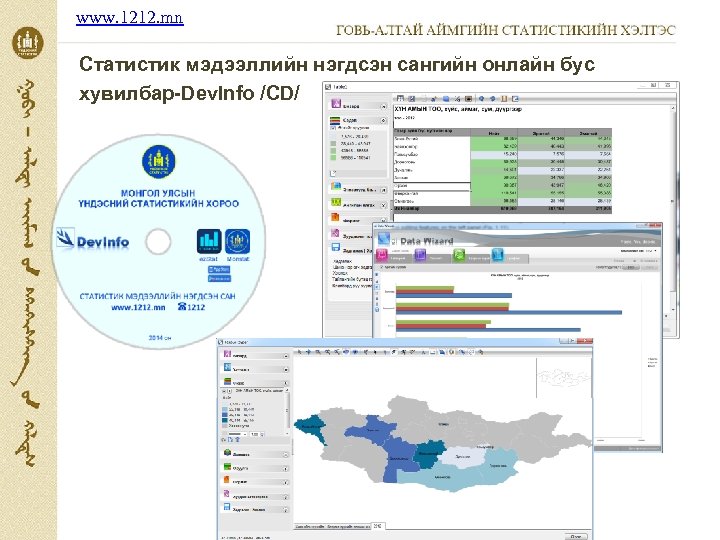Viewport: 720px width, 540px height.
Task: Open the www.1212.mn address printed on the CD
Action: [x=138, y=307]
